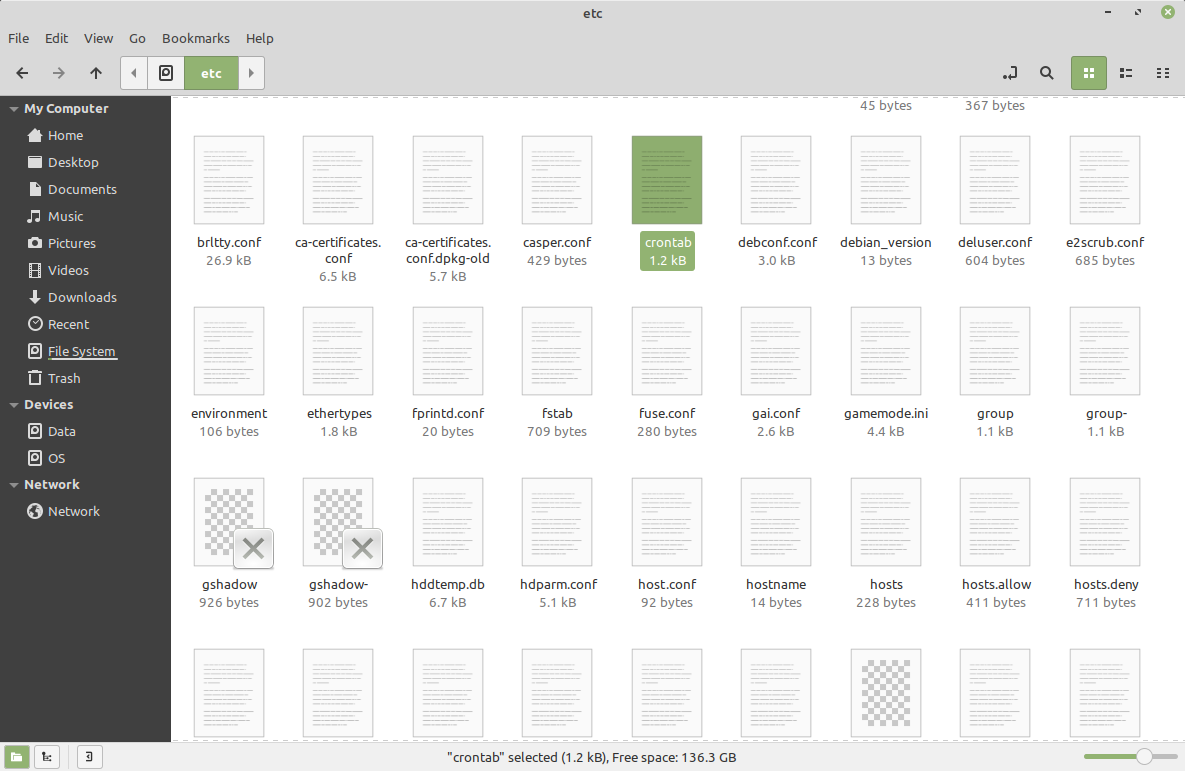Show places sidebar button in status bar
The width and height of the screenshot is (1185, 771).
(17, 757)
